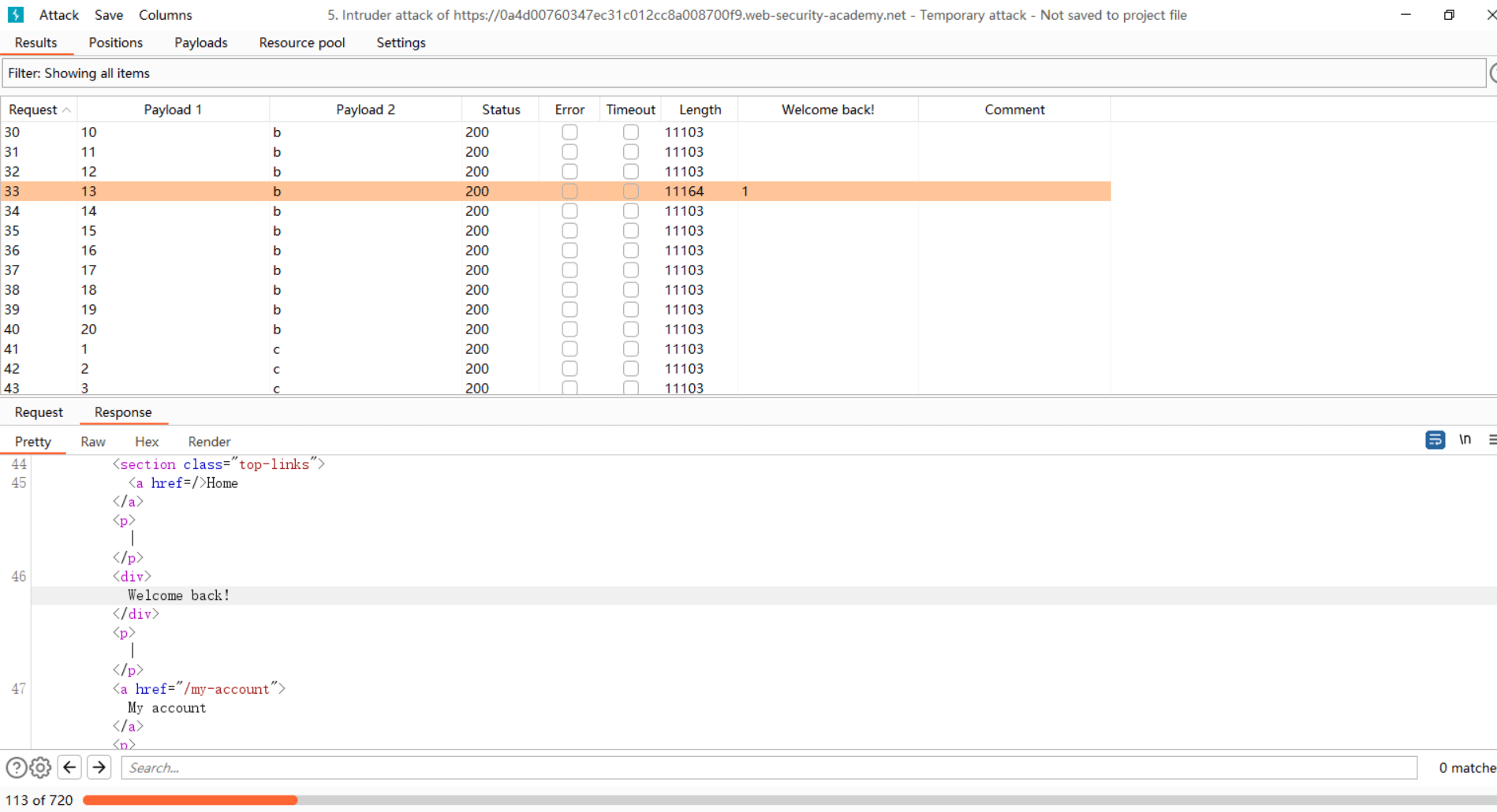This screenshot has height=812, width=1497.
Task: Toggle Error checkbox for request 41
Action: (x=569, y=349)
